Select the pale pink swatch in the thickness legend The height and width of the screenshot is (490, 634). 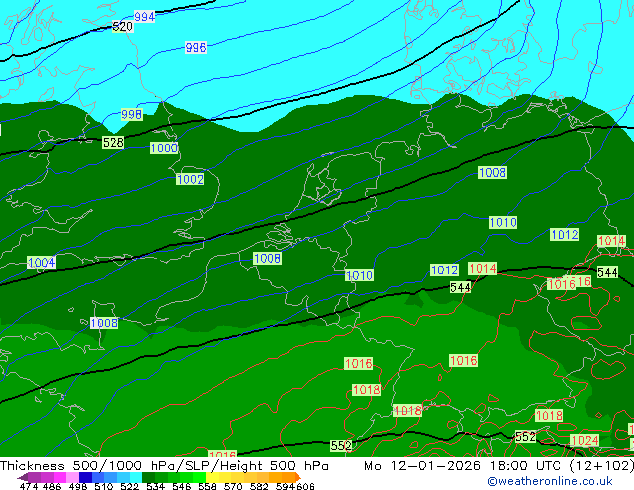(x=71, y=477)
